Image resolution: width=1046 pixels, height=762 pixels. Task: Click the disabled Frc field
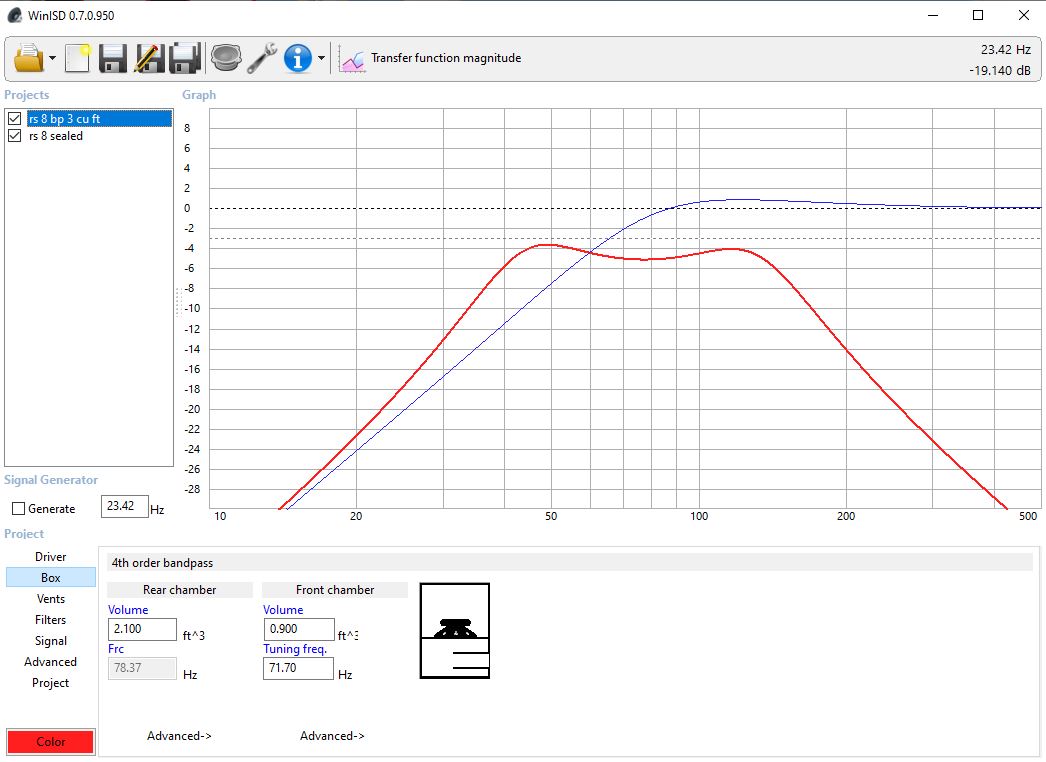click(142, 669)
